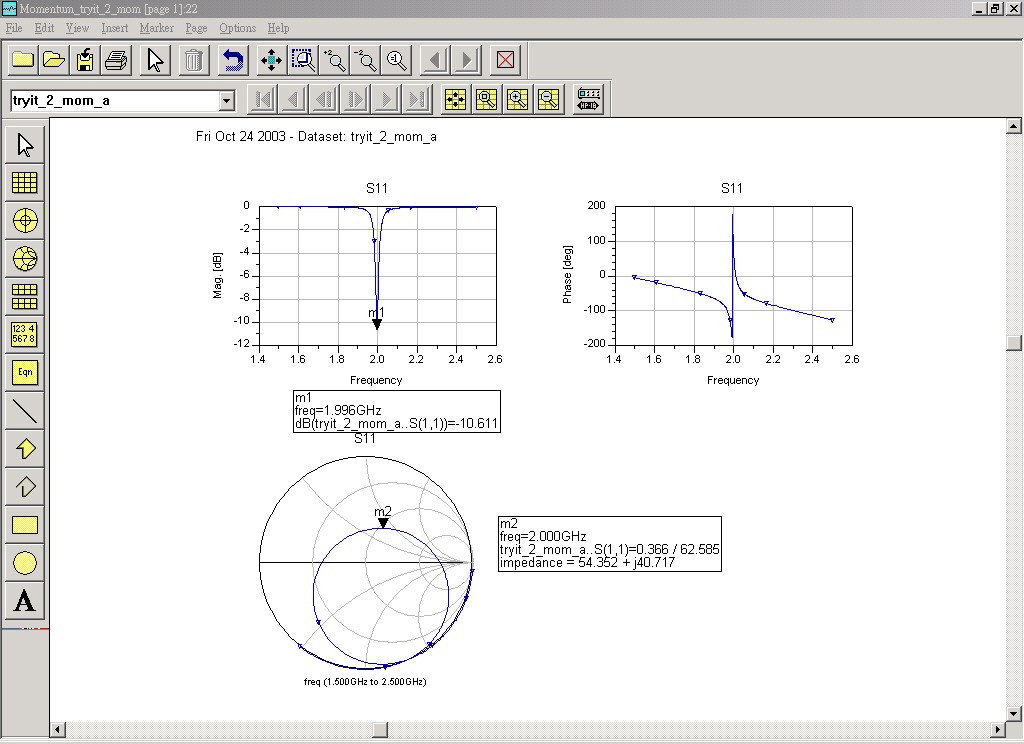
Task: Select the m2 impedance readout box
Action: [610, 544]
